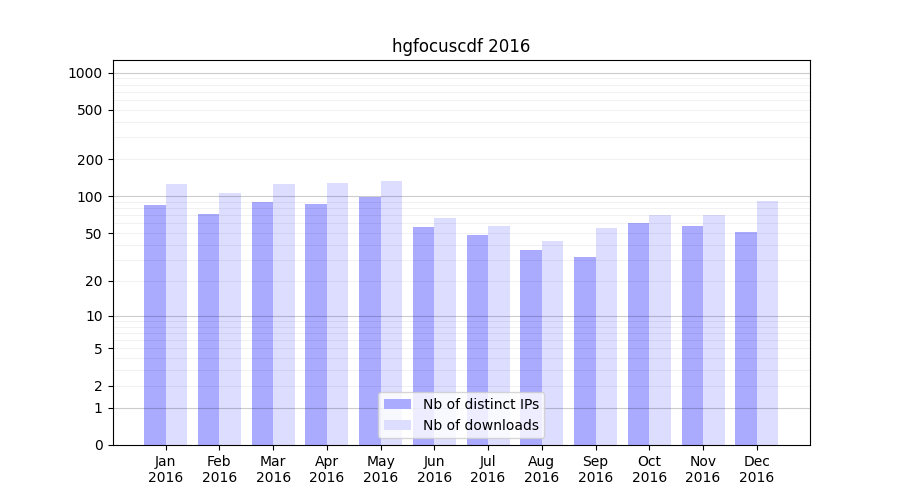The width and height of the screenshot is (900, 500).
Task: Click the Nov 2016 downloads bar
Action: [x=714, y=330]
